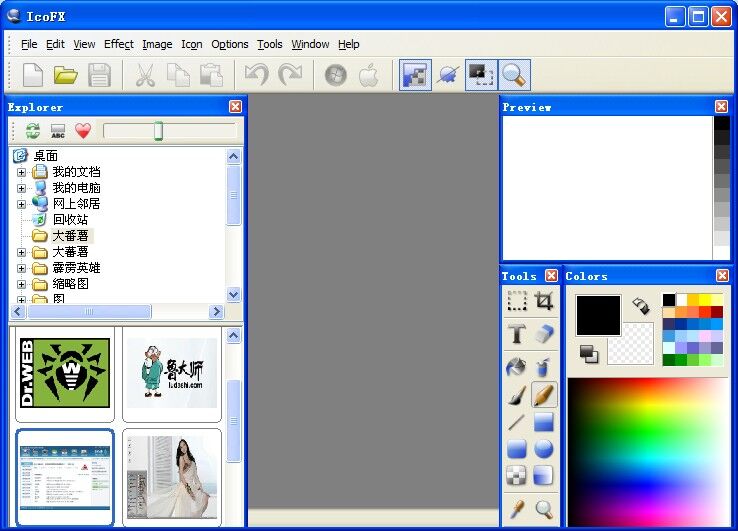Expand the 我的文档 tree node
Screen dimensions: 738x531
coord(22,172)
